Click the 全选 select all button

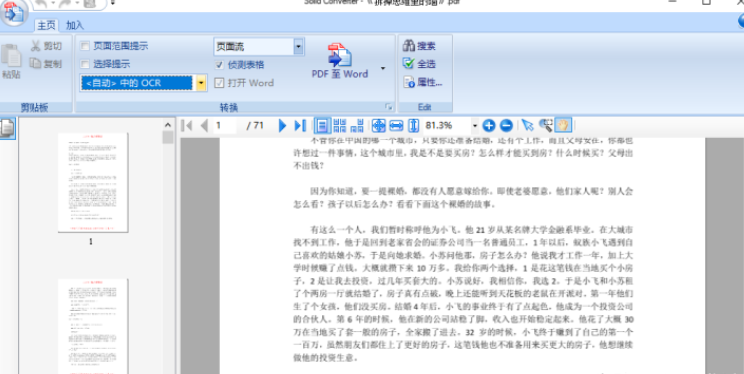(x=419, y=64)
